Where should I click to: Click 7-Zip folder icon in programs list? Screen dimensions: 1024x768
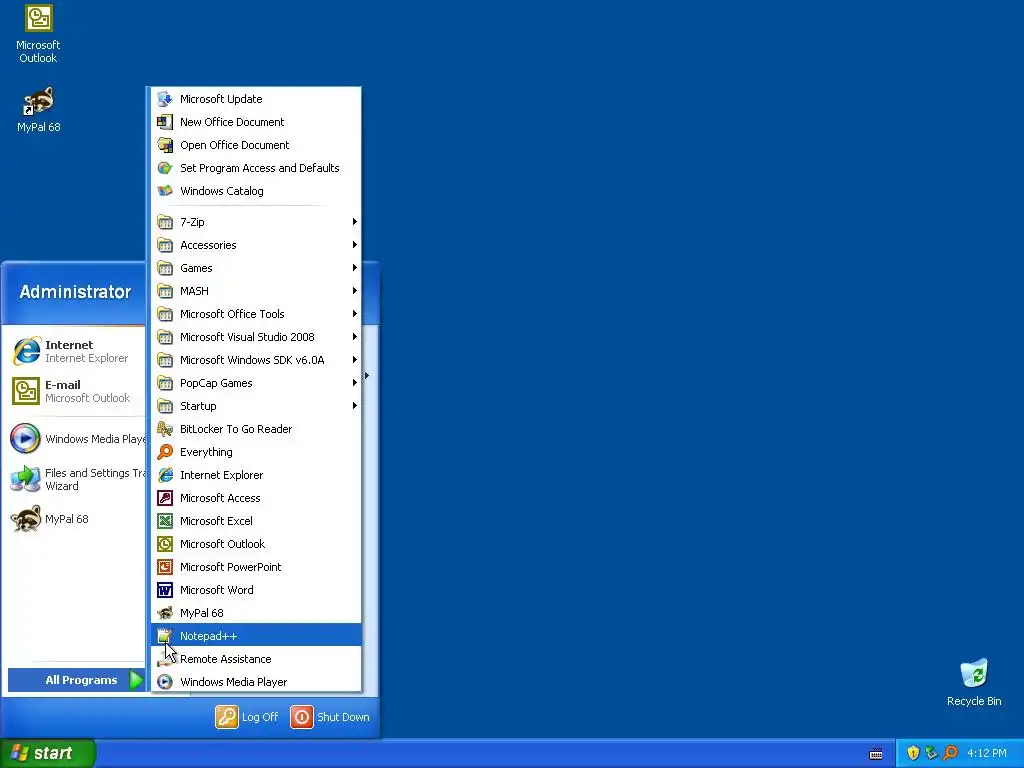tap(165, 222)
